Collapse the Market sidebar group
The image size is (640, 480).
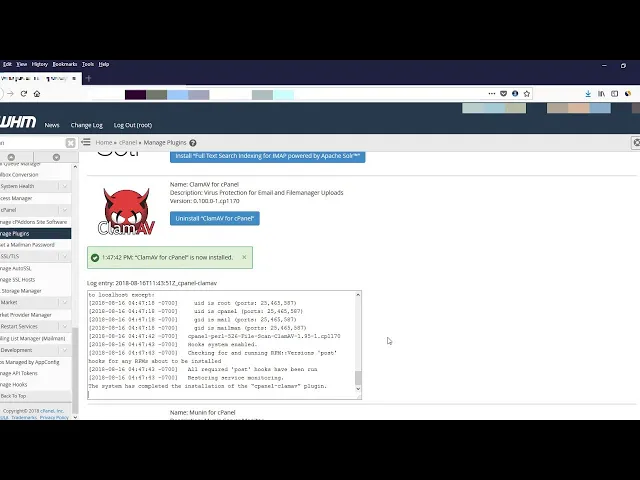[x=64, y=302]
